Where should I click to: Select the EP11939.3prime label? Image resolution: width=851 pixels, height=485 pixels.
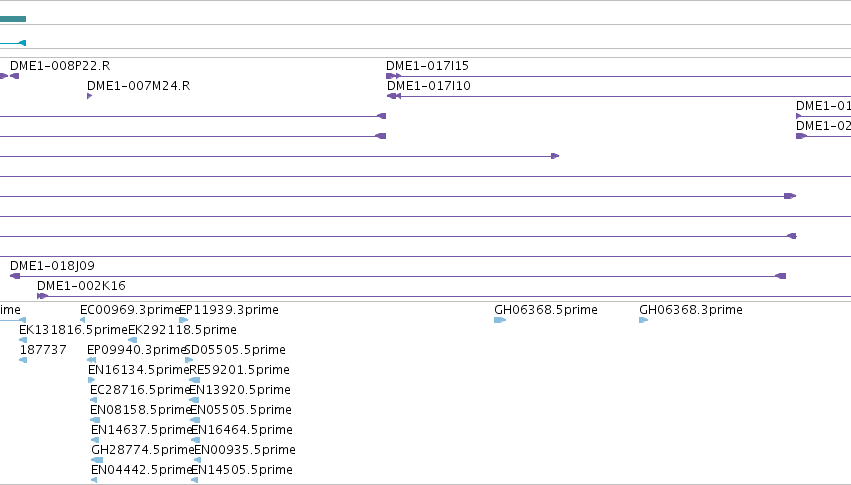click(228, 310)
